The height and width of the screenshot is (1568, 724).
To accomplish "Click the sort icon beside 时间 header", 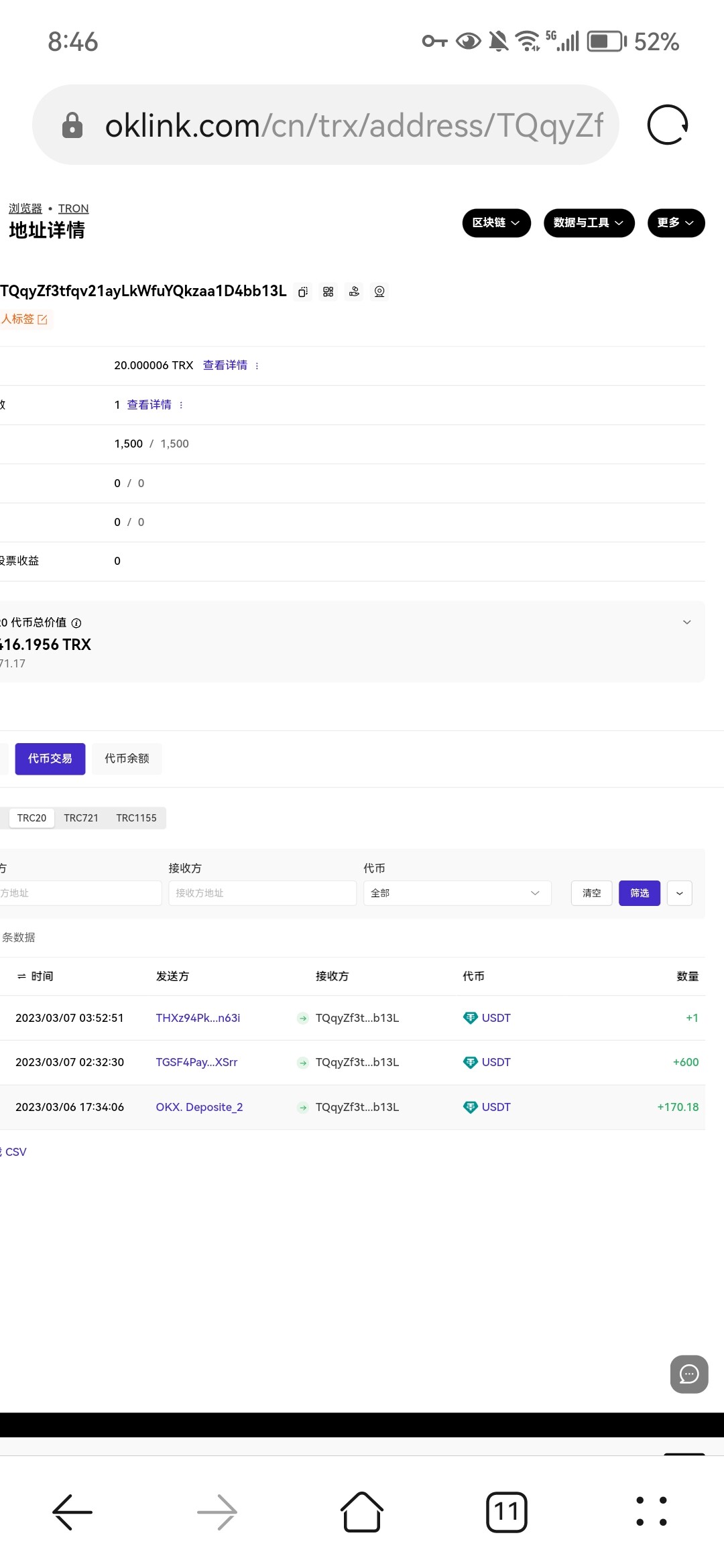I will [x=21, y=976].
